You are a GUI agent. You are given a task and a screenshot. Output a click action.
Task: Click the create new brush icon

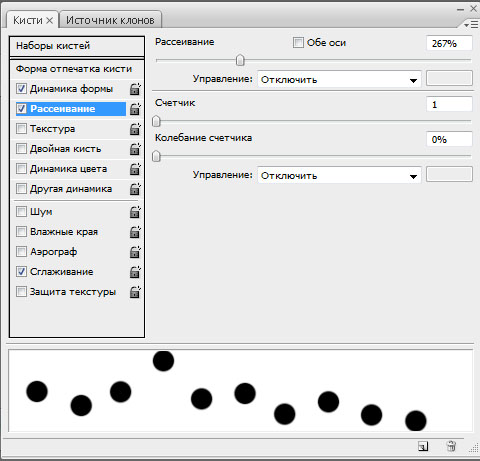point(423,446)
